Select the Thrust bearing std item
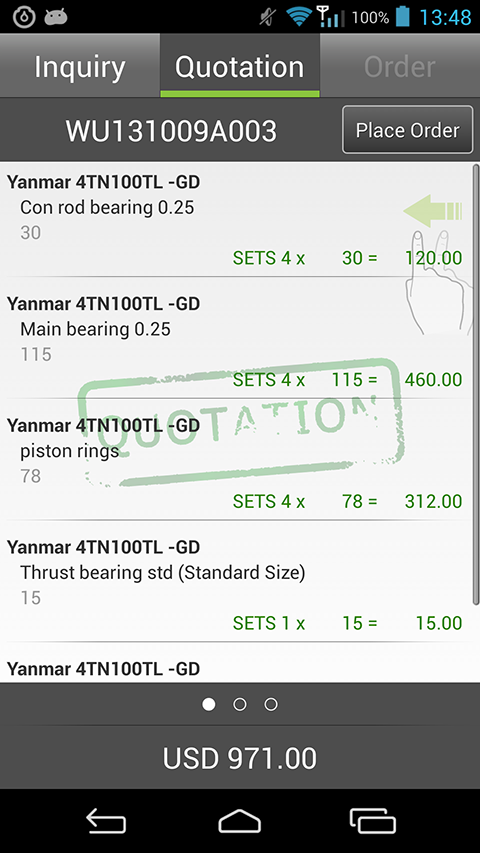The image size is (480, 853). tap(236, 582)
